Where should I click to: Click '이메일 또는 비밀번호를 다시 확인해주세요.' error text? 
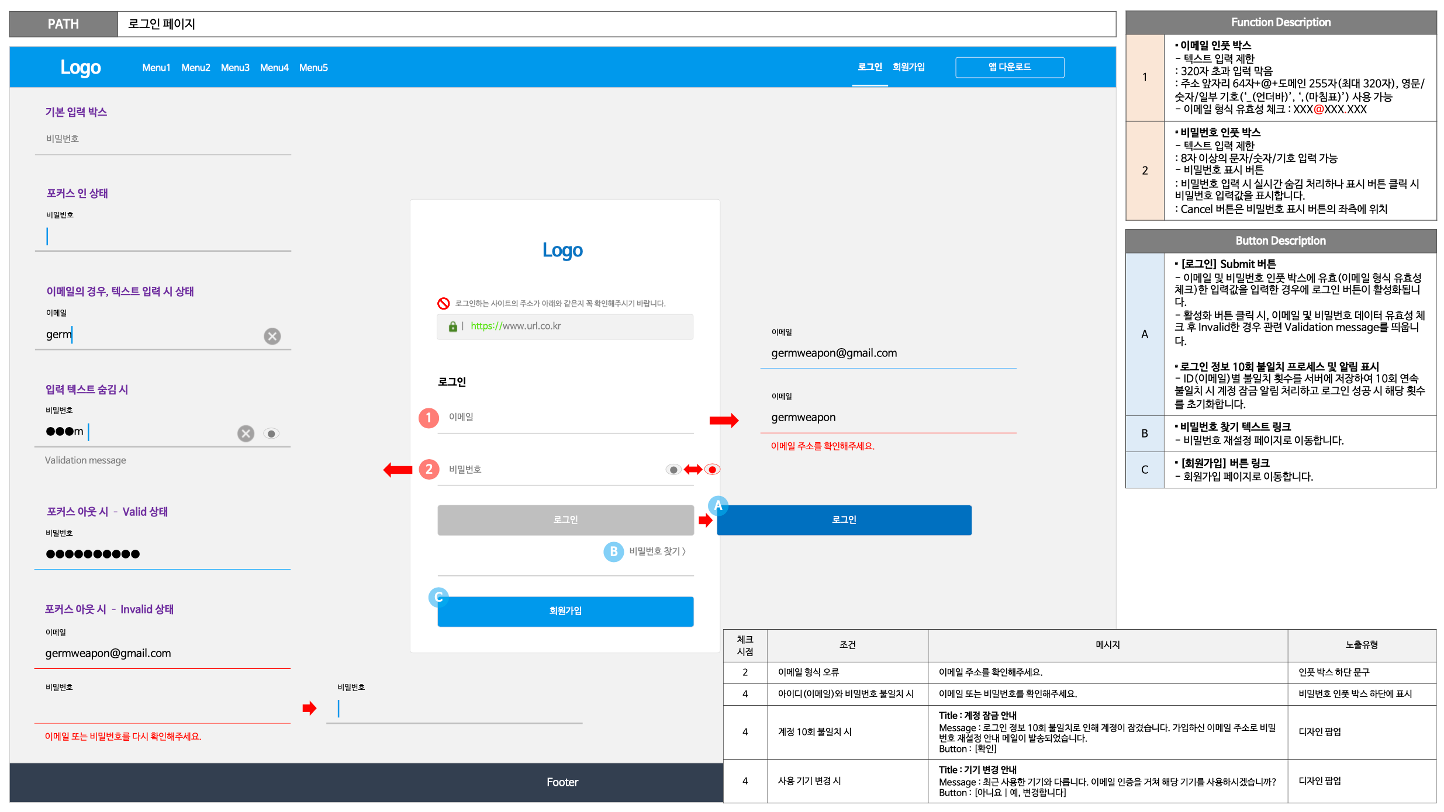click(123, 736)
